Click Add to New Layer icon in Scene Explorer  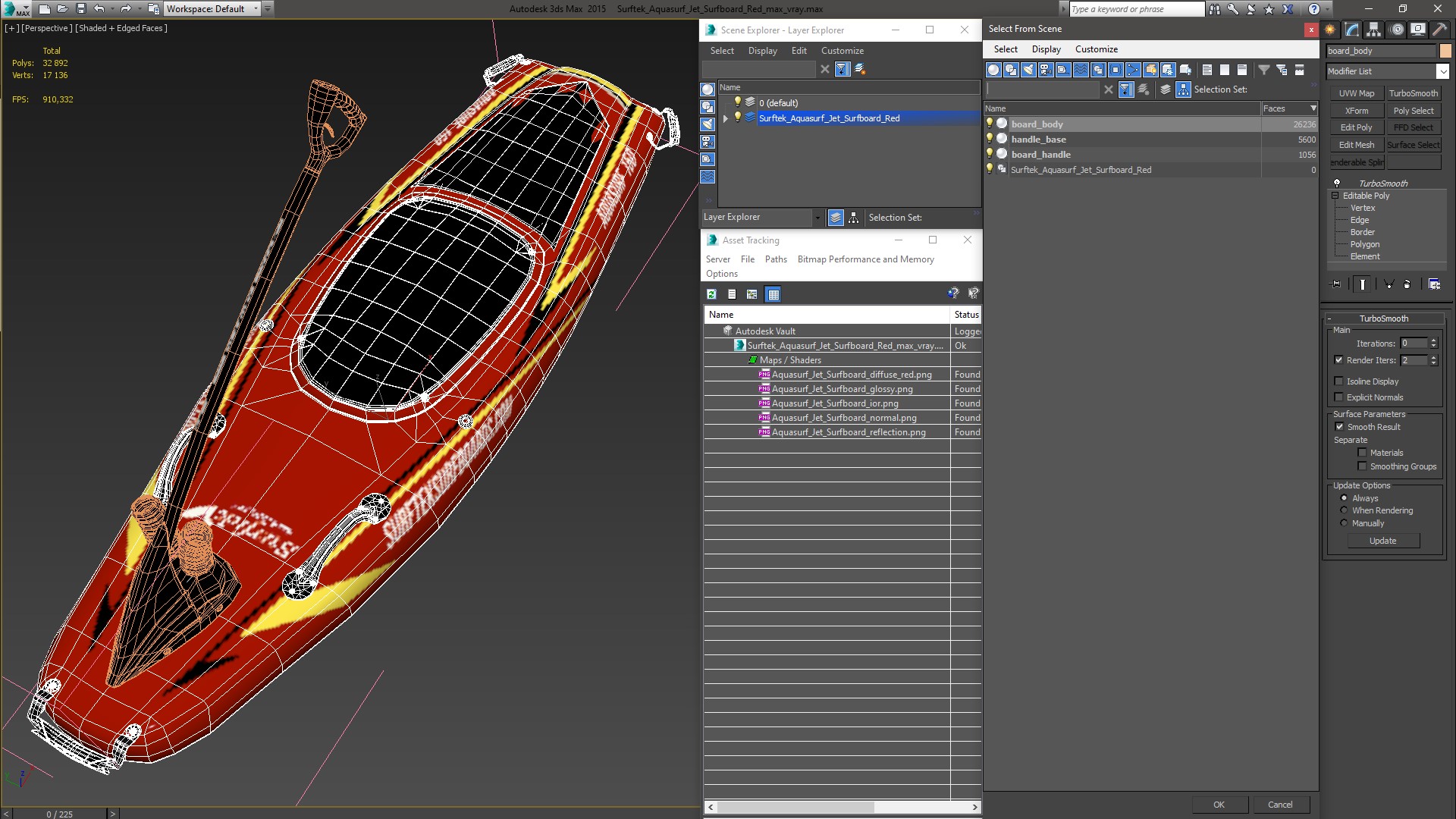[x=860, y=69]
